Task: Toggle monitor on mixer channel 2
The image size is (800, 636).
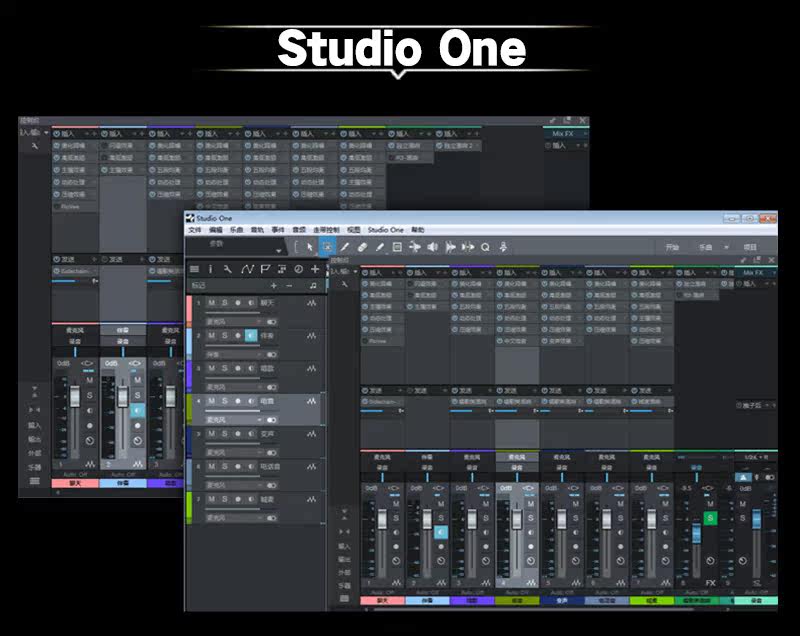Action: pos(441,532)
